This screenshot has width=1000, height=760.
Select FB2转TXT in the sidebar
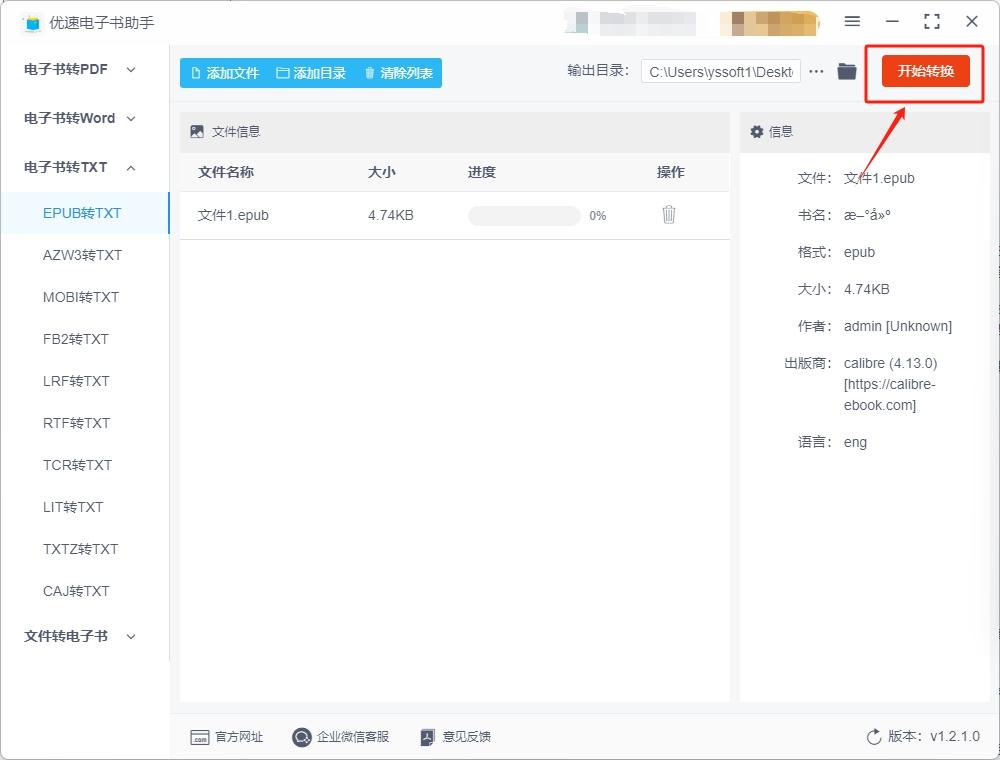[76, 339]
